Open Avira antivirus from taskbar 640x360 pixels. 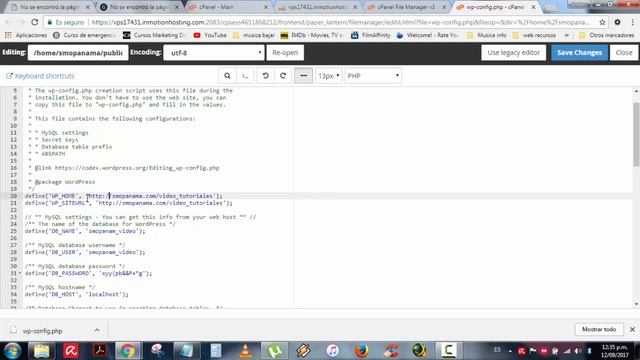point(71,351)
